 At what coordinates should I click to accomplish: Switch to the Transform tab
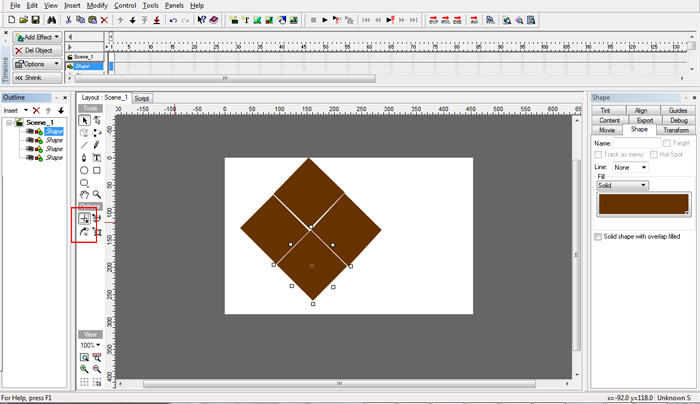click(x=675, y=130)
